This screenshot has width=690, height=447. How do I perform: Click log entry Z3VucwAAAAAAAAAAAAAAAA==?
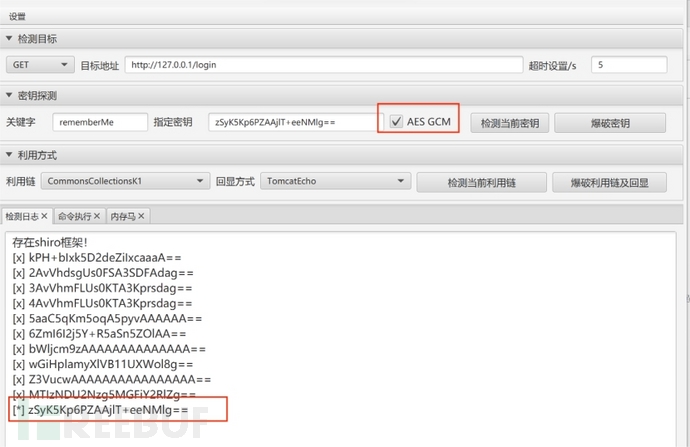point(111,379)
